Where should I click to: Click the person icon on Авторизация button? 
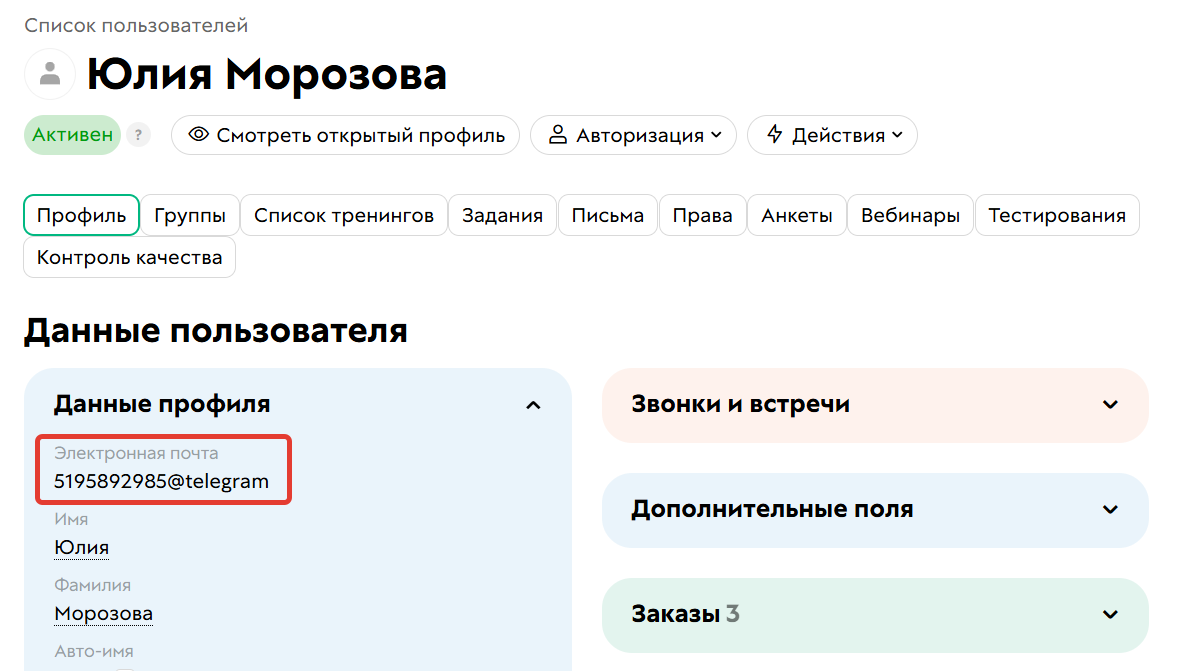[558, 135]
